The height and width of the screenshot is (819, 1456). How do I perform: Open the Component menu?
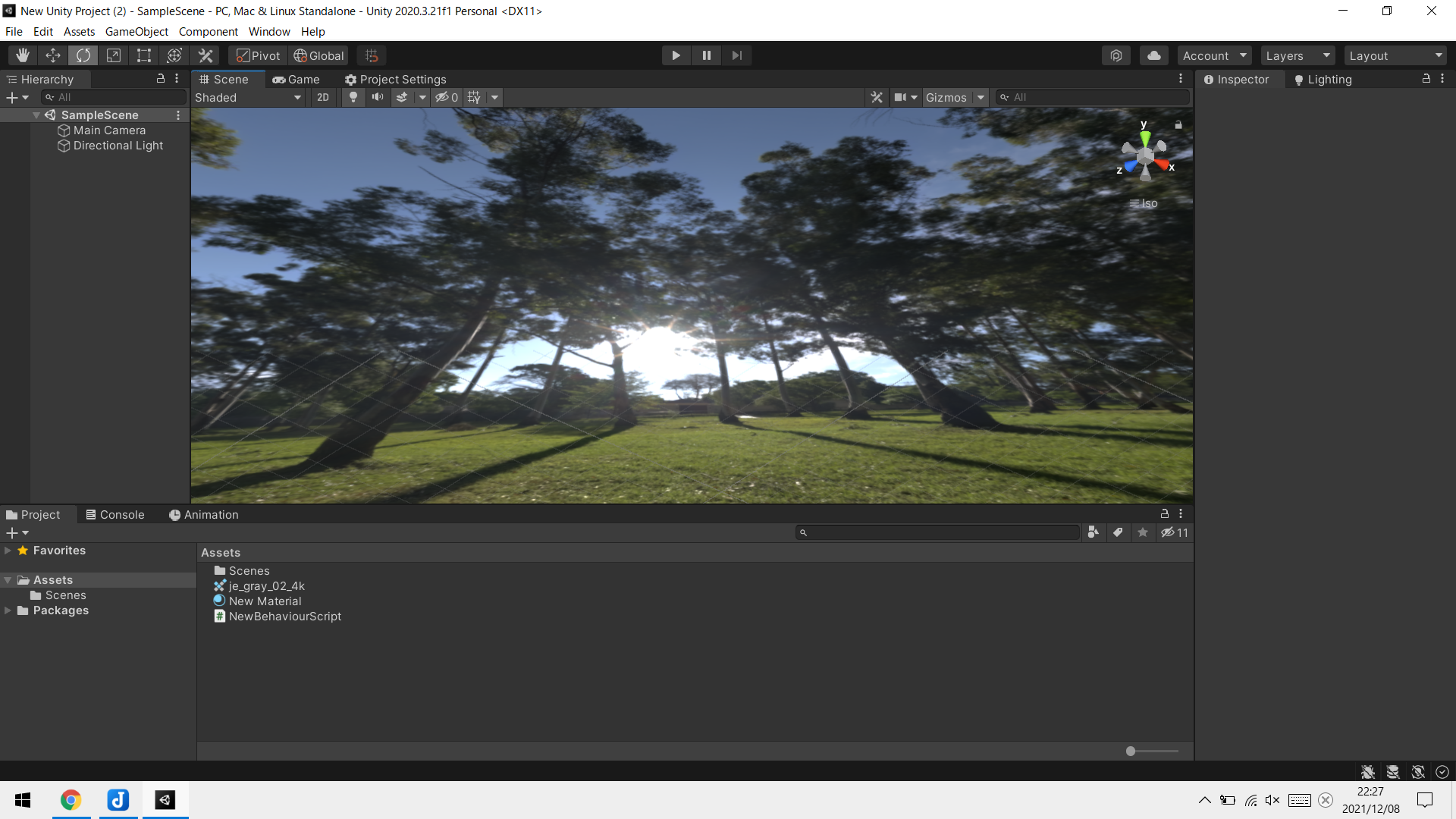point(208,31)
